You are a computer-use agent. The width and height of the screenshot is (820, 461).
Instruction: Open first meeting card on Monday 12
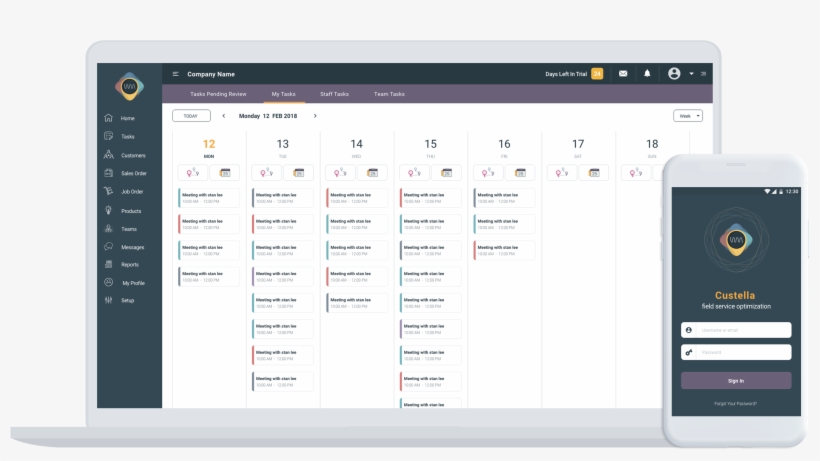pyautogui.click(x=209, y=198)
